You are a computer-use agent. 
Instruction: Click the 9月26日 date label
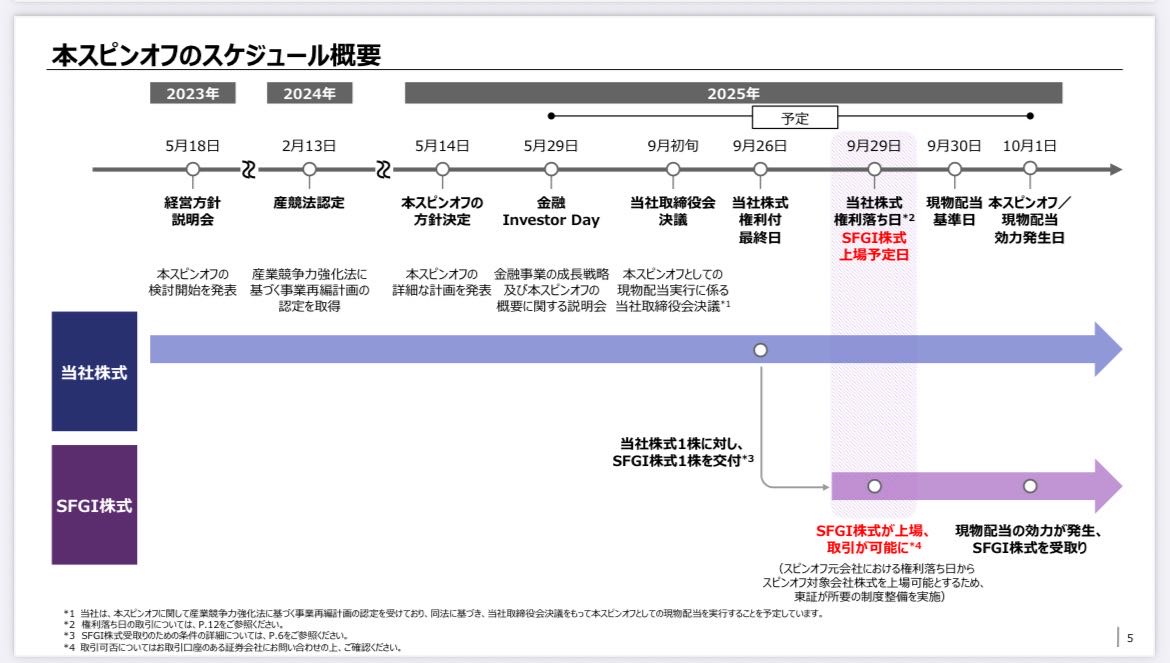(760, 145)
